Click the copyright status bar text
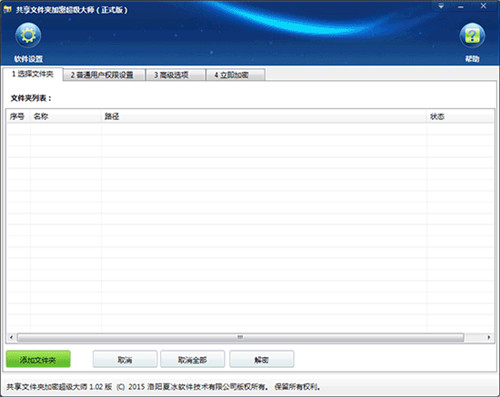Image resolution: width=500 pixels, height=397 pixels. [163, 387]
